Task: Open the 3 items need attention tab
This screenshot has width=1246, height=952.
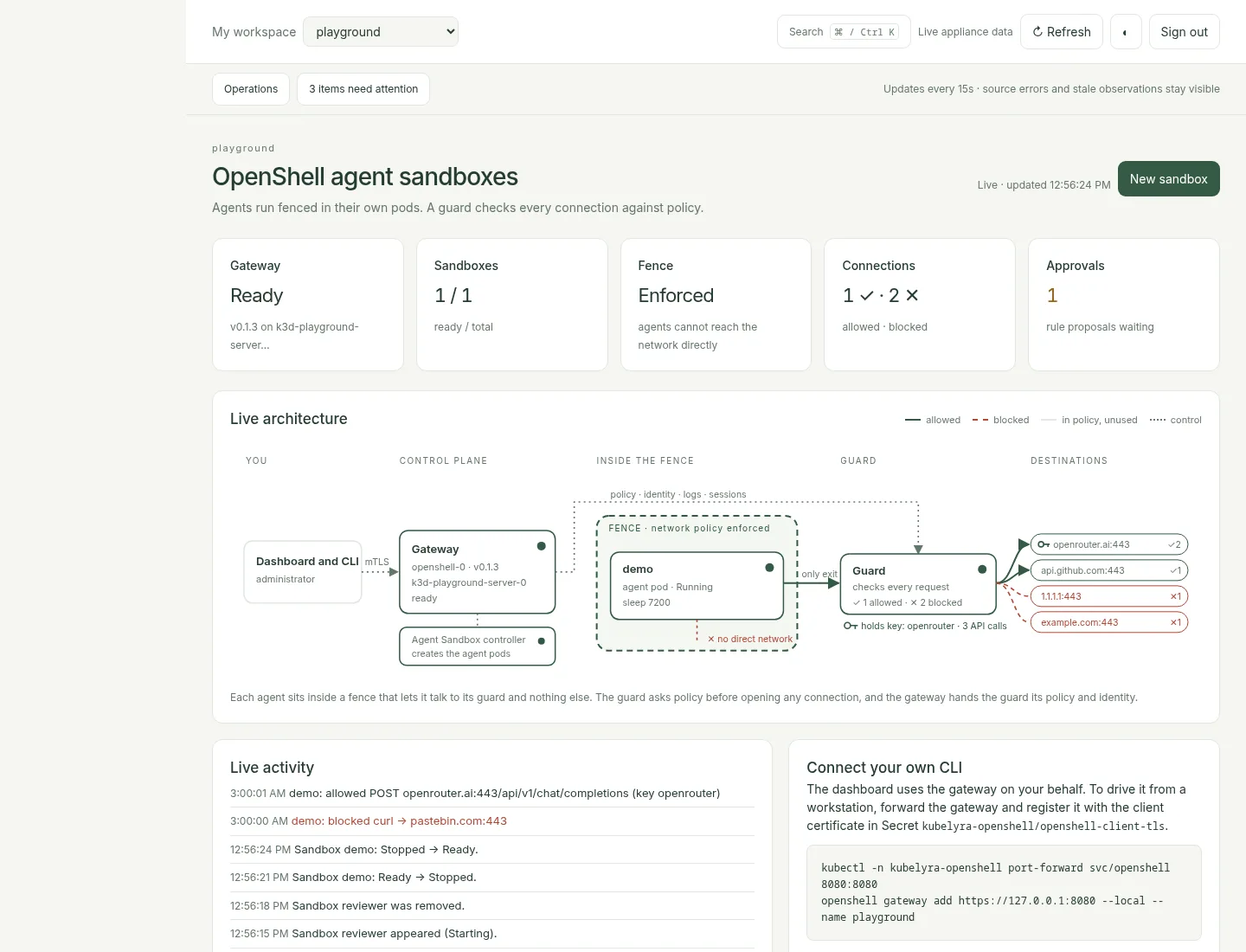Action: (x=363, y=89)
